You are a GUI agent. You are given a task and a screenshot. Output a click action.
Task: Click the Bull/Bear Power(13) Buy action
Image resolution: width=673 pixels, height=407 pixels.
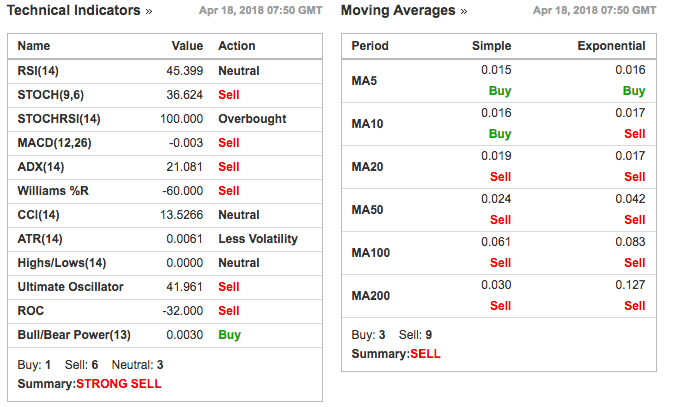pyautogui.click(x=230, y=335)
